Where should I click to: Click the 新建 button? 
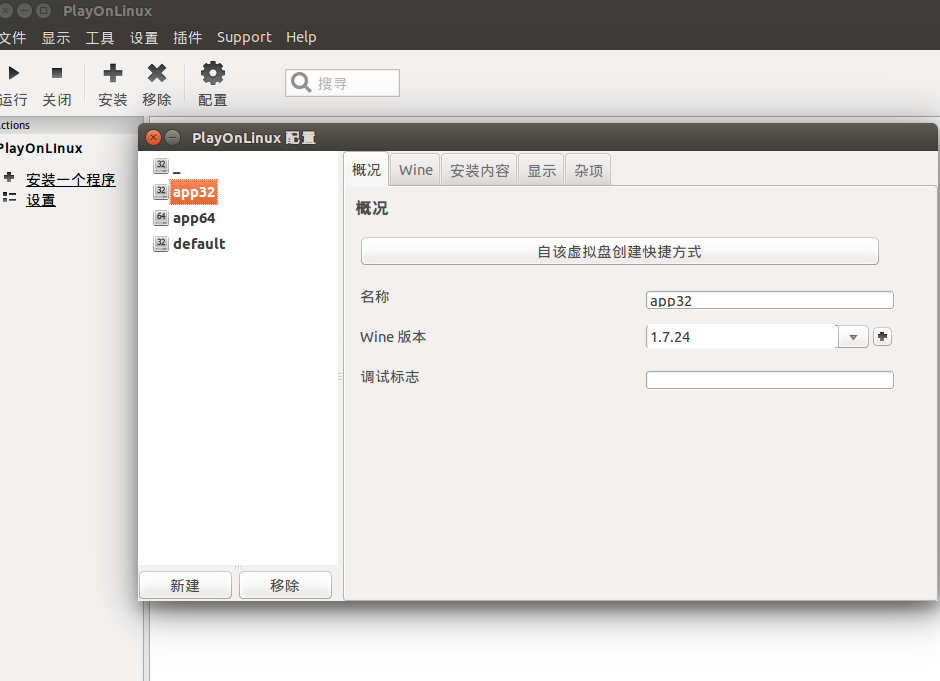coord(185,585)
